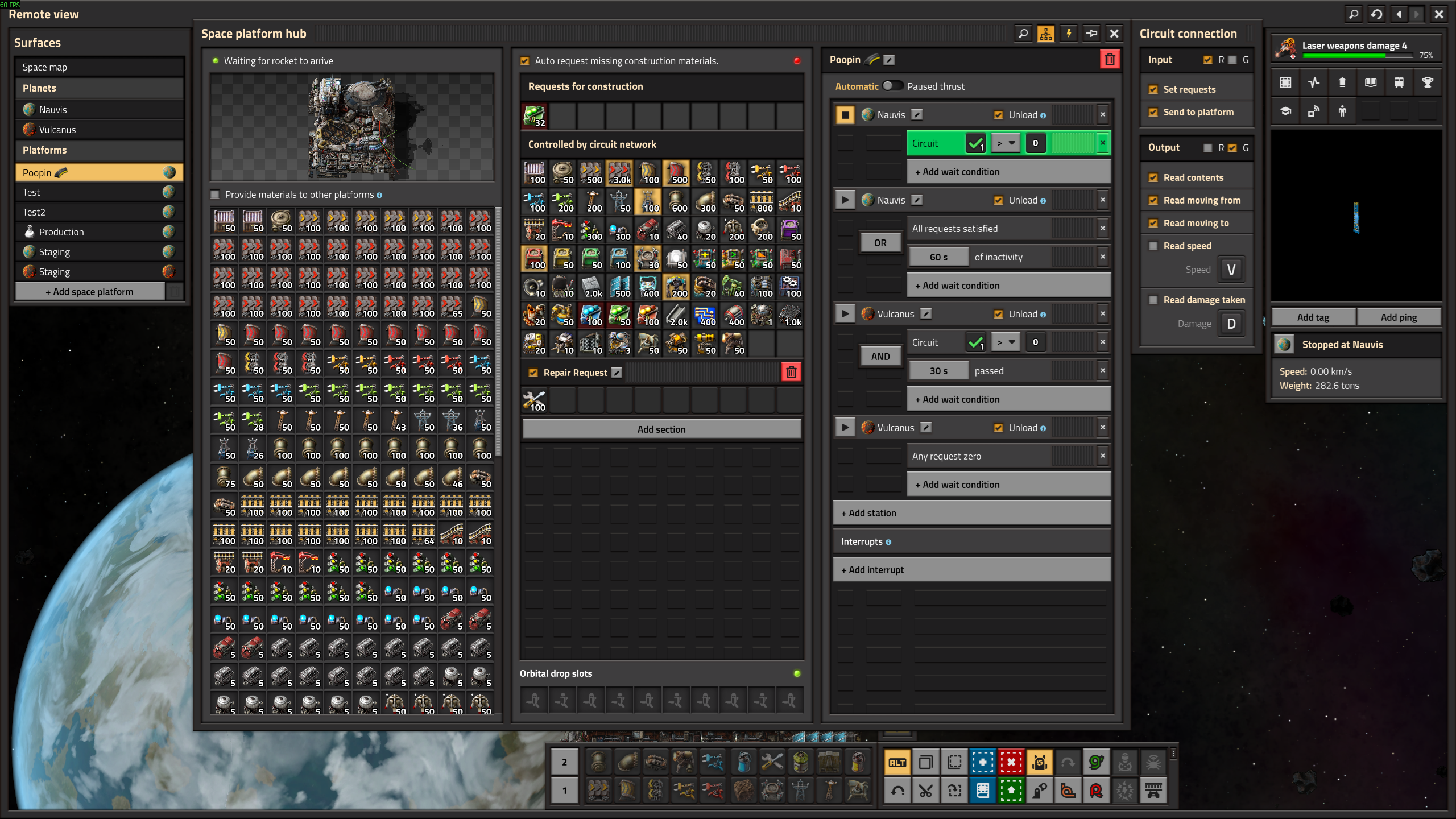1456x819 pixels.
Task: Enable Provide materials to other platforms
Action: pyautogui.click(x=215, y=195)
